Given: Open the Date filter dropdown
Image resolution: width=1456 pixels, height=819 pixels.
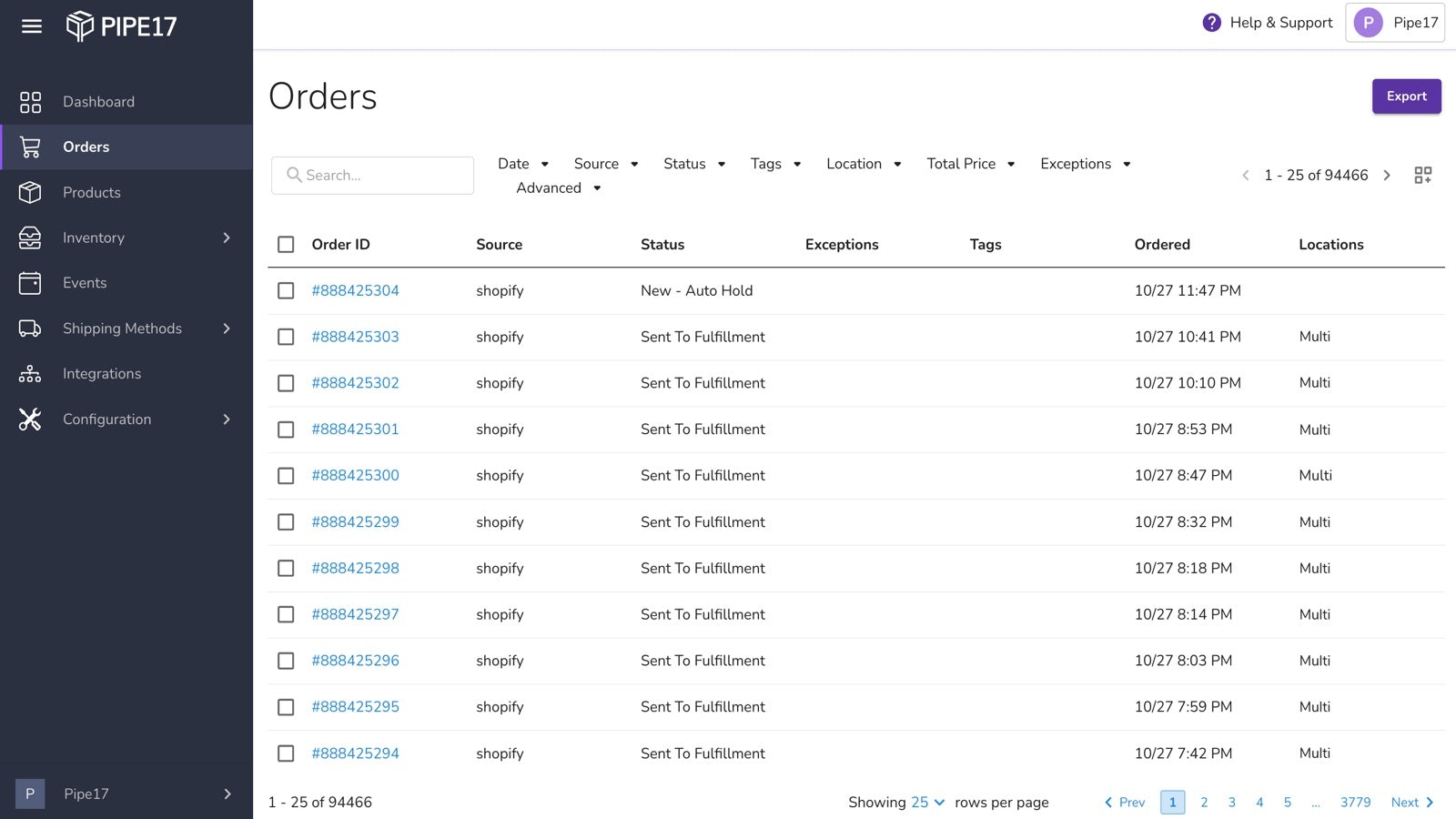Looking at the screenshot, I should [523, 164].
